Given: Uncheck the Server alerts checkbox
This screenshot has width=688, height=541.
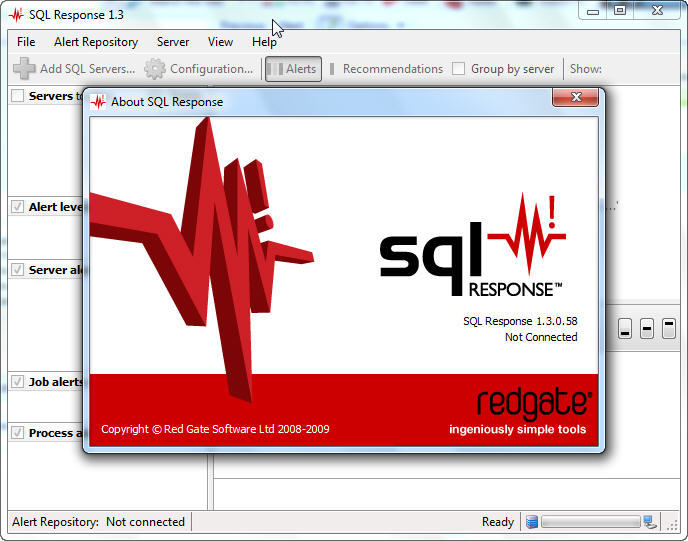Looking at the screenshot, I should 18,269.
